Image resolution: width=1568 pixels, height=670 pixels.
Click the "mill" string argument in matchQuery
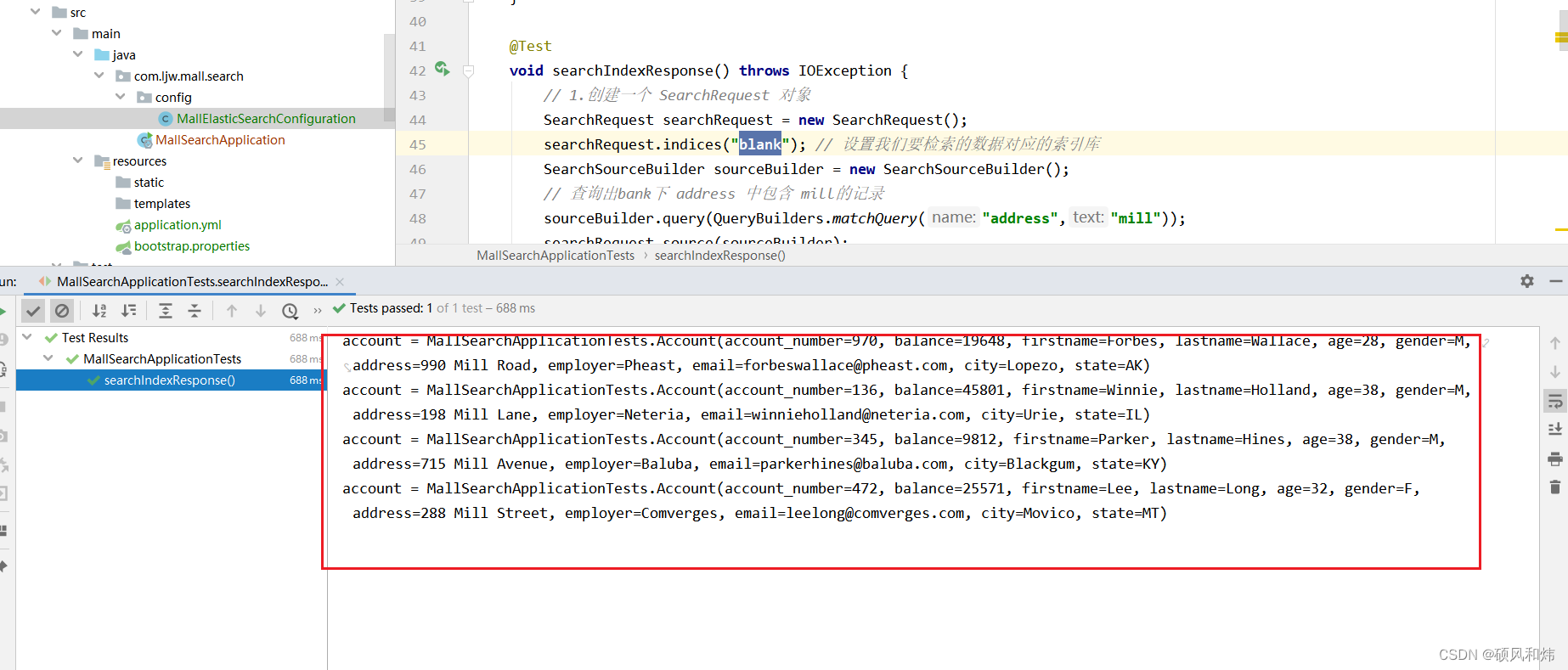1136,218
